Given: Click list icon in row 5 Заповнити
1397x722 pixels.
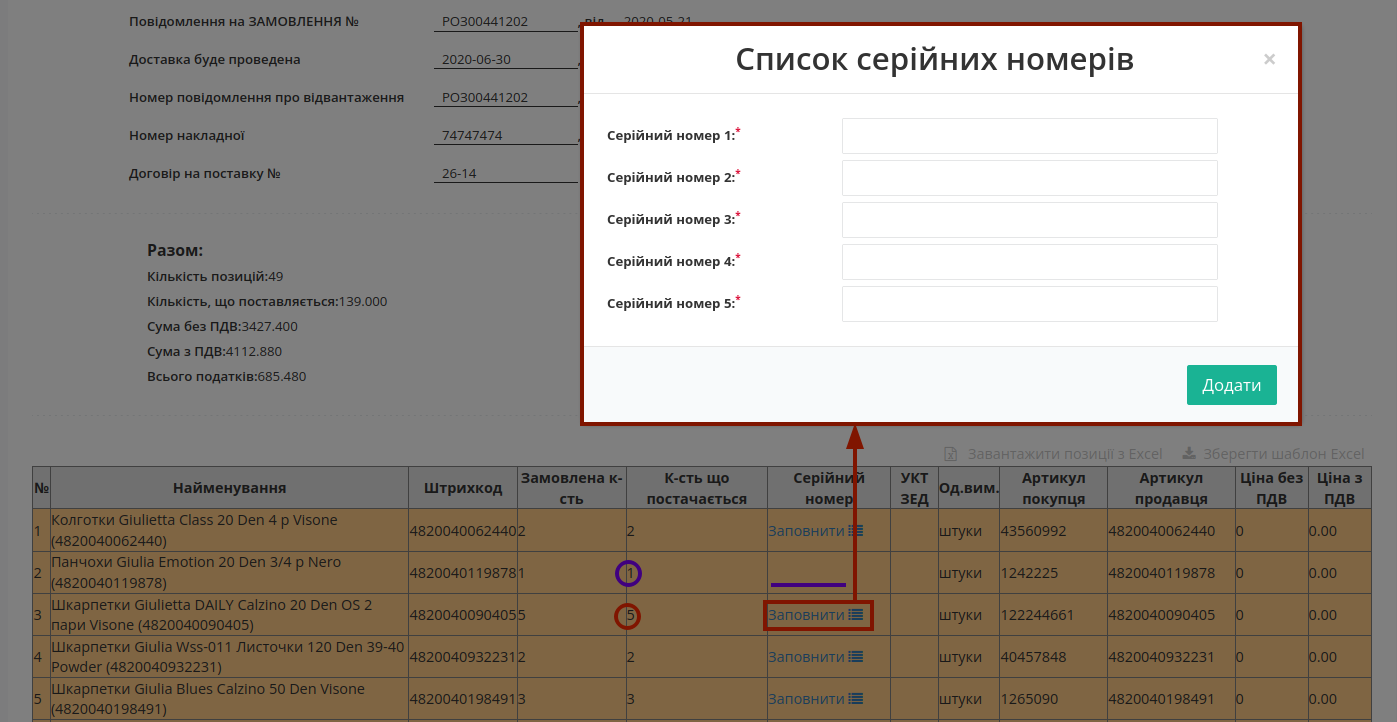Looking at the screenshot, I should pyautogui.click(x=855, y=699).
